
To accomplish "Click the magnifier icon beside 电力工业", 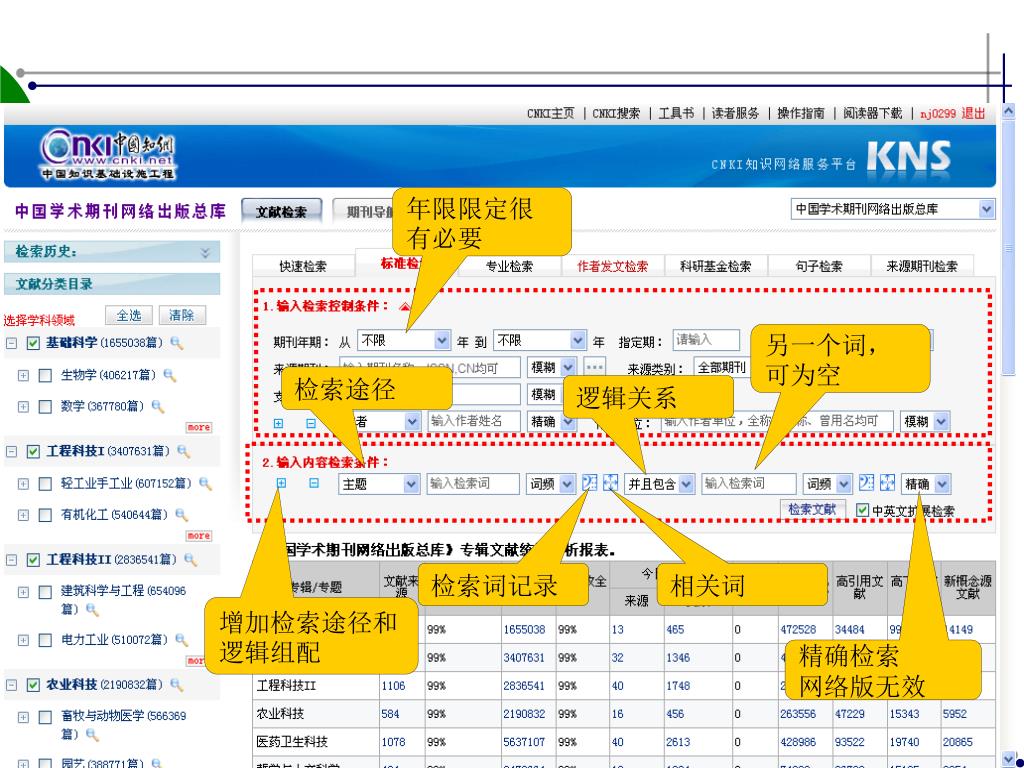I will tap(182, 640).
